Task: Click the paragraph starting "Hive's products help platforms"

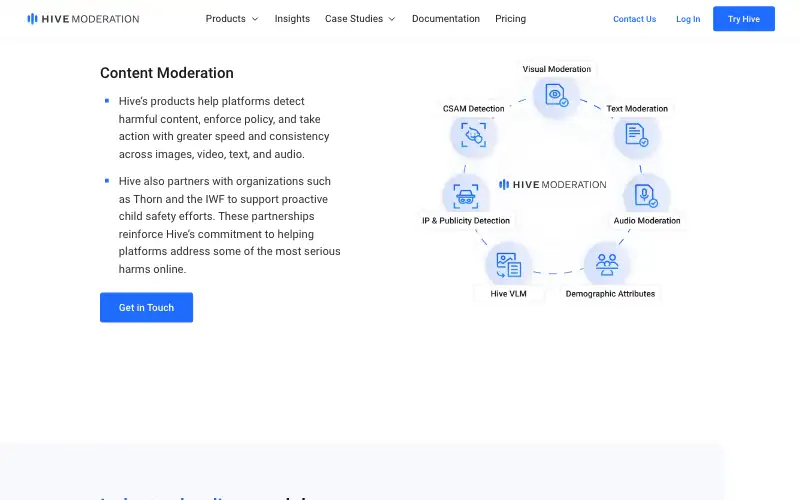Action: (x=224, y=128)
